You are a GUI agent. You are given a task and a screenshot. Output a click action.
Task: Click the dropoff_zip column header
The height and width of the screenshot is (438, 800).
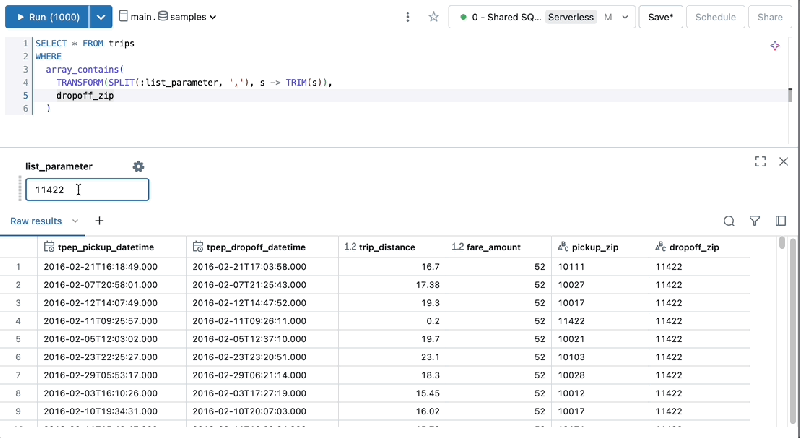pos(699,247)
